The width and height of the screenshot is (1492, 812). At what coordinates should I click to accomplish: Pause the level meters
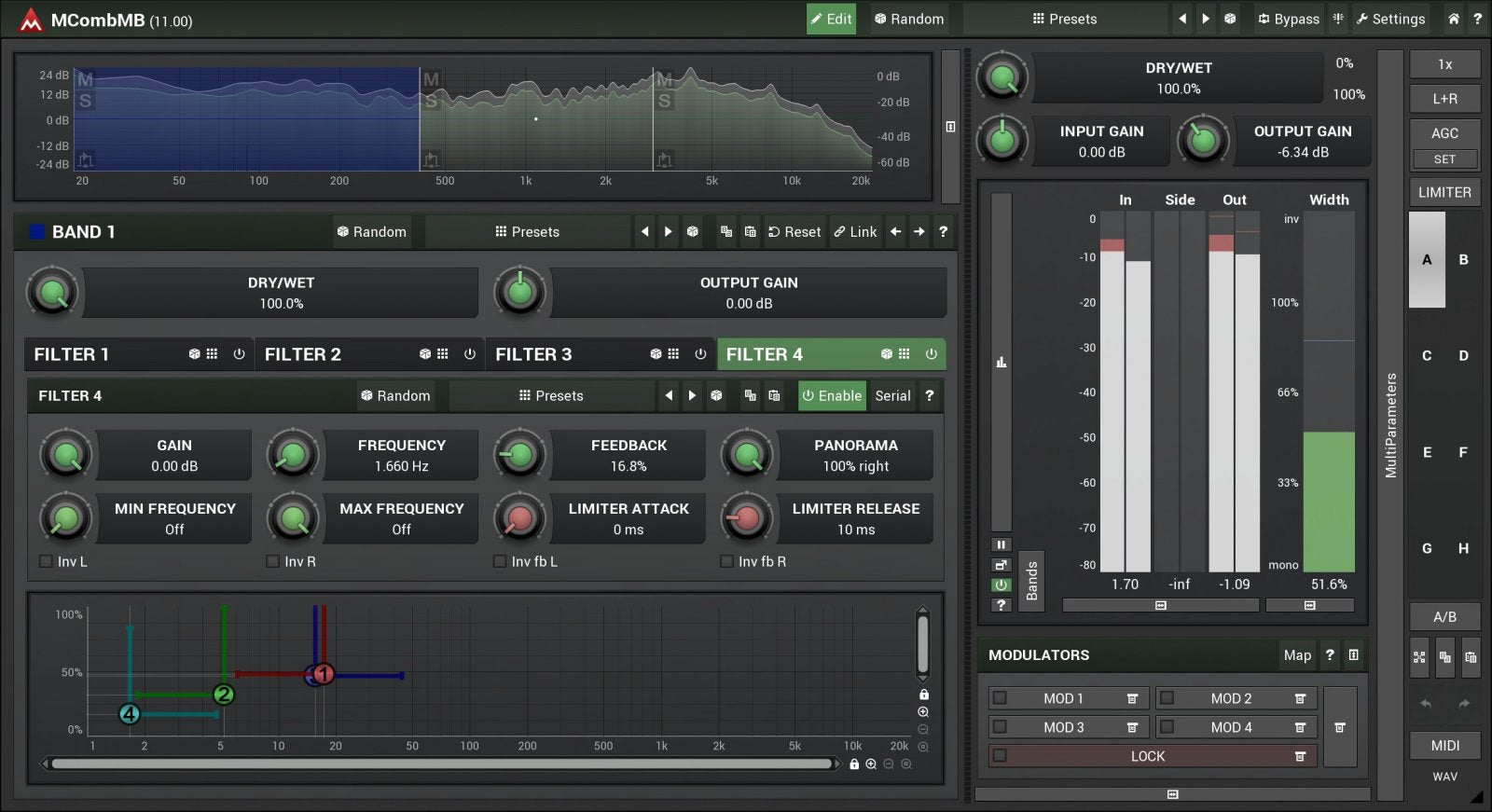(x=1001, y=544)
